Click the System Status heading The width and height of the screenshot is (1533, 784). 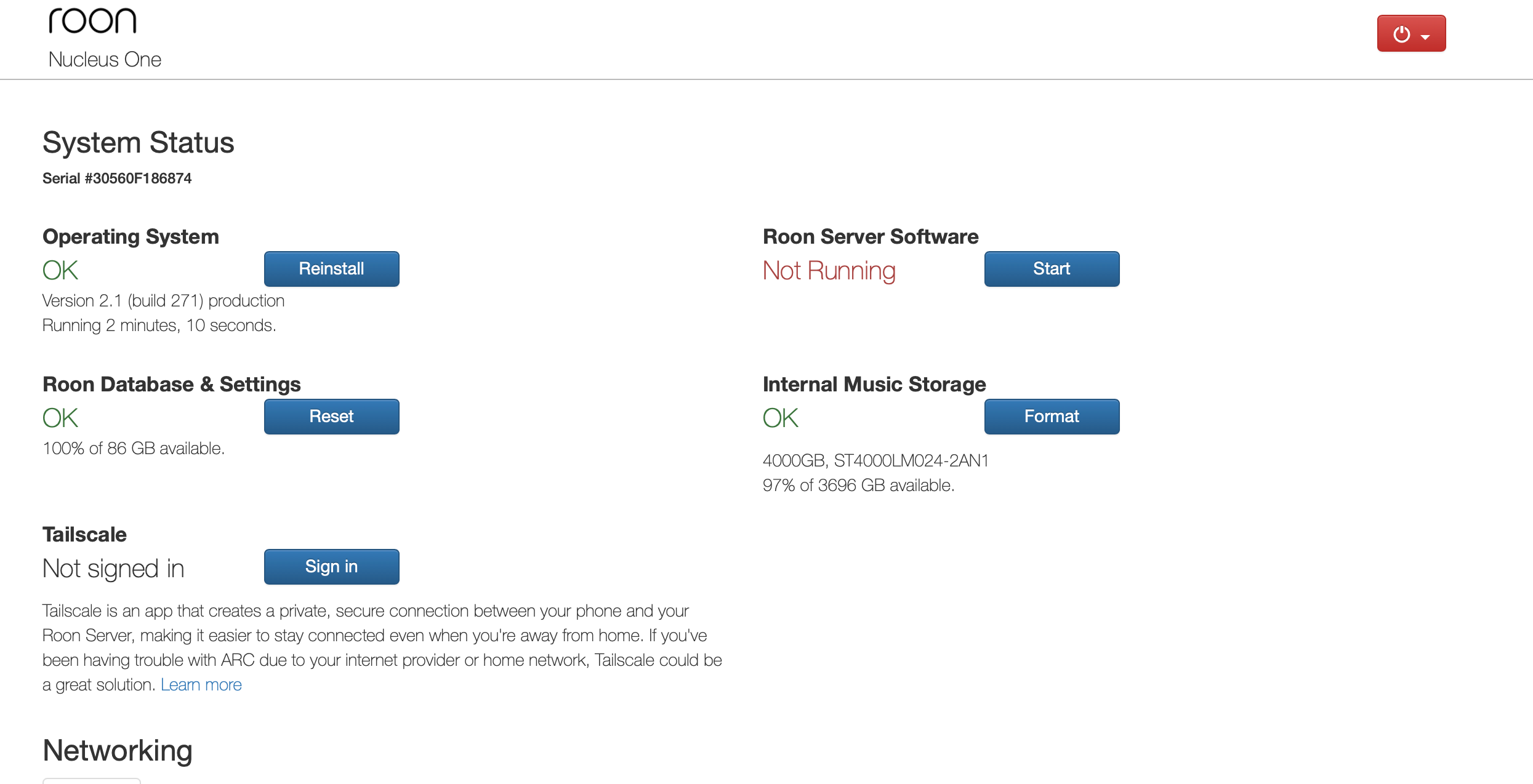click(139, 143)
